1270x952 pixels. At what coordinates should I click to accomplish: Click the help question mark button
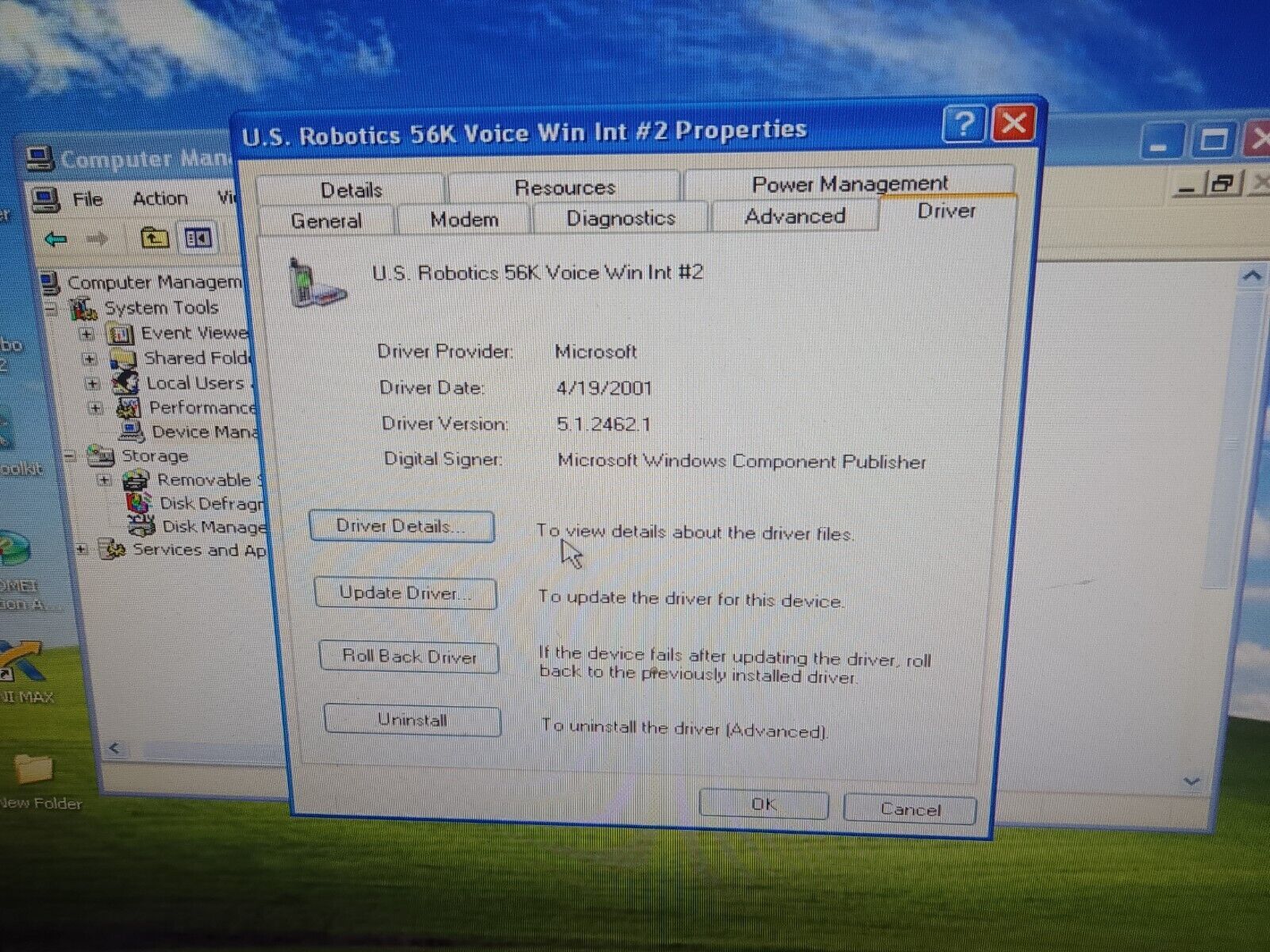point(964,125)
